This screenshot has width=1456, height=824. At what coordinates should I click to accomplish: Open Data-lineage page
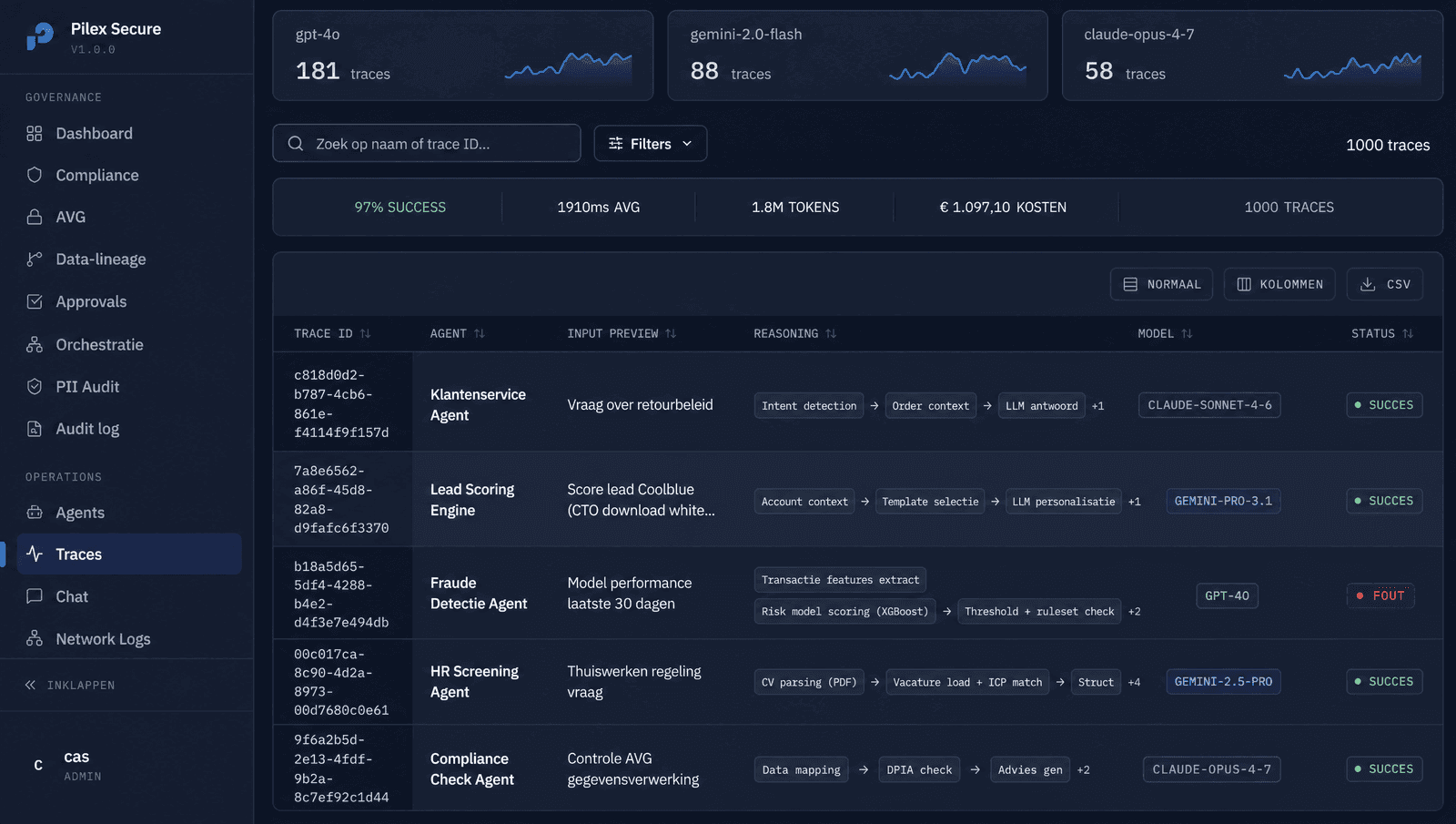click(129, 259)
